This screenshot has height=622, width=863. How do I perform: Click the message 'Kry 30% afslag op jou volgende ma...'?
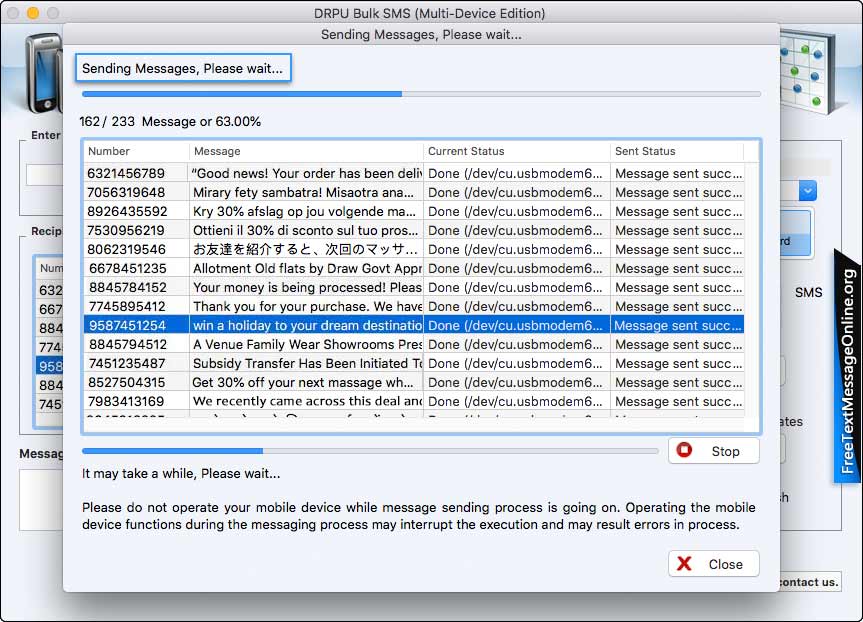(x=304, y=211)
